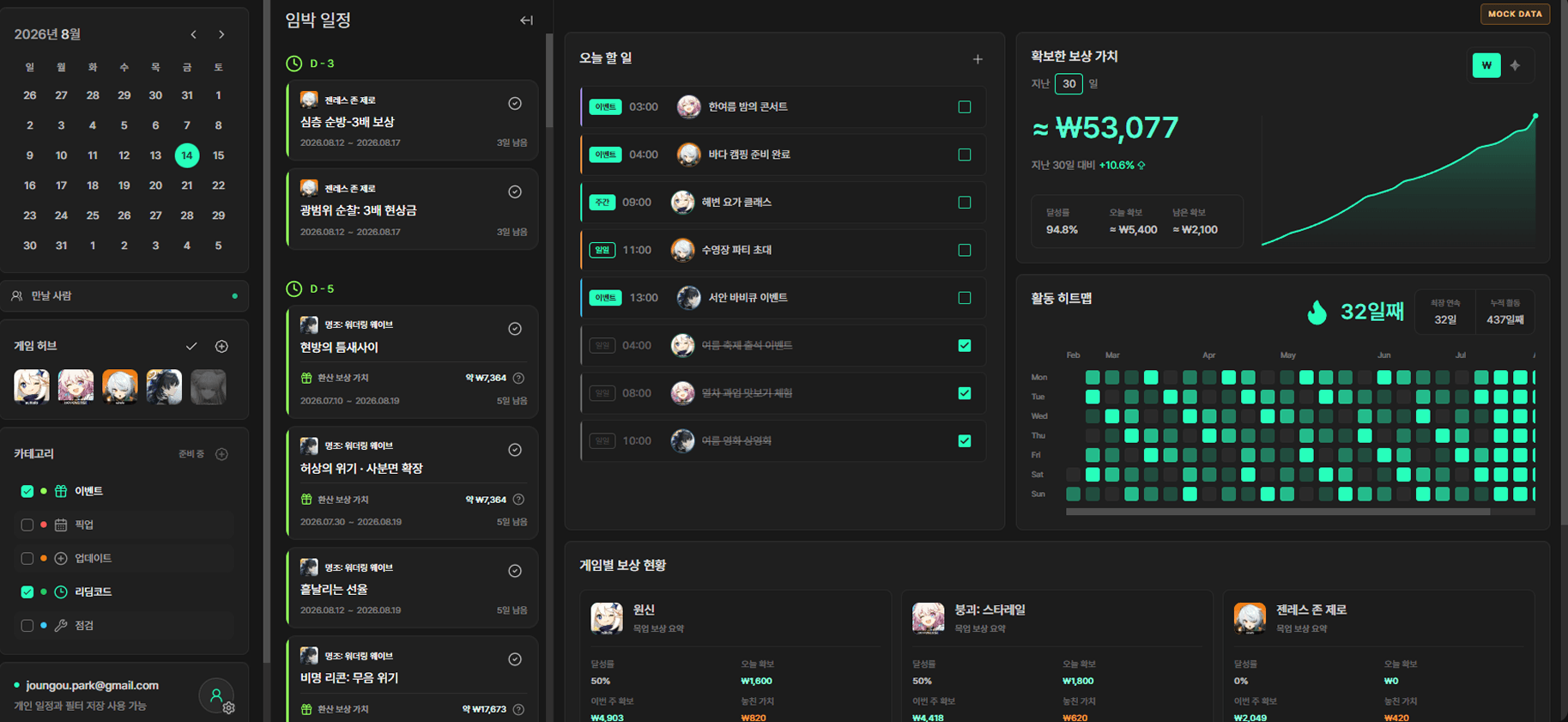
Task: Add category with plus icon
Action: pyautogui.click(x=221, y=454)
